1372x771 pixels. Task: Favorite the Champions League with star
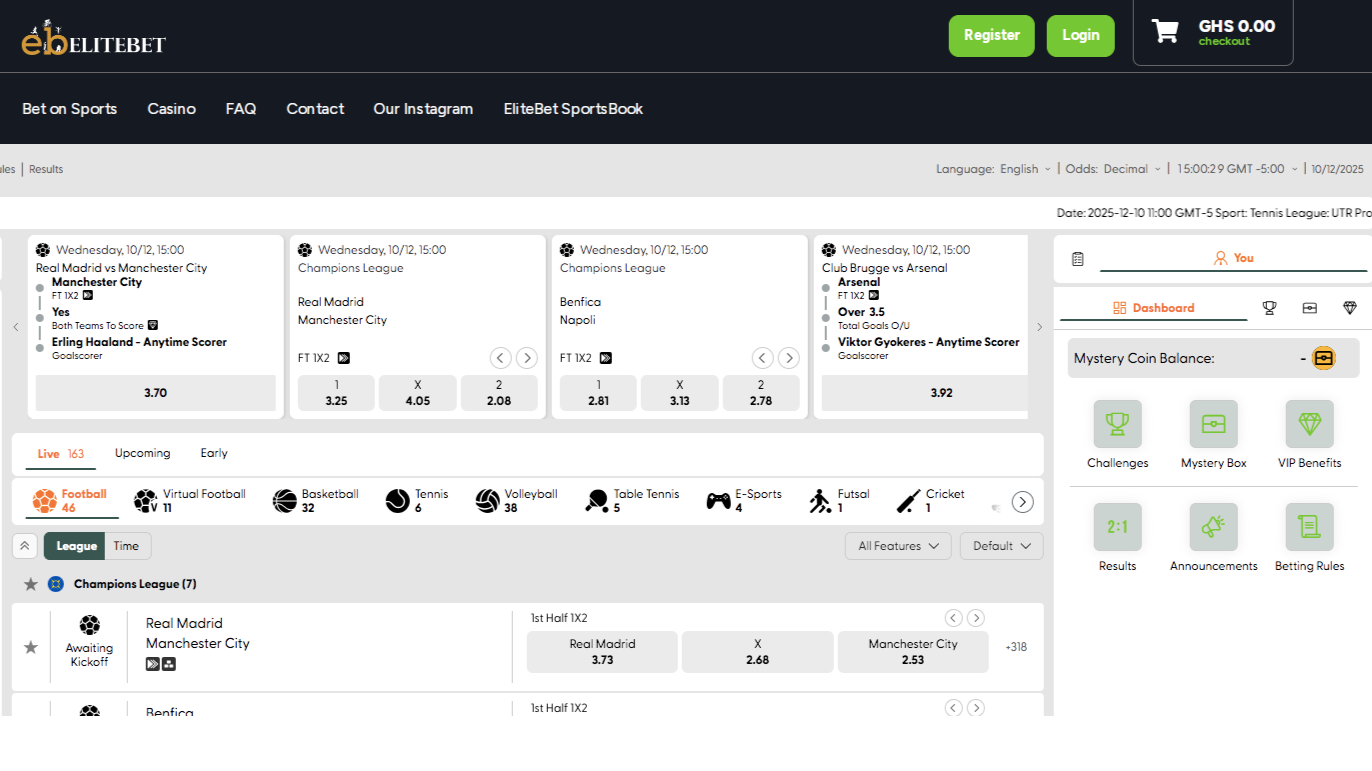(31, 584)
